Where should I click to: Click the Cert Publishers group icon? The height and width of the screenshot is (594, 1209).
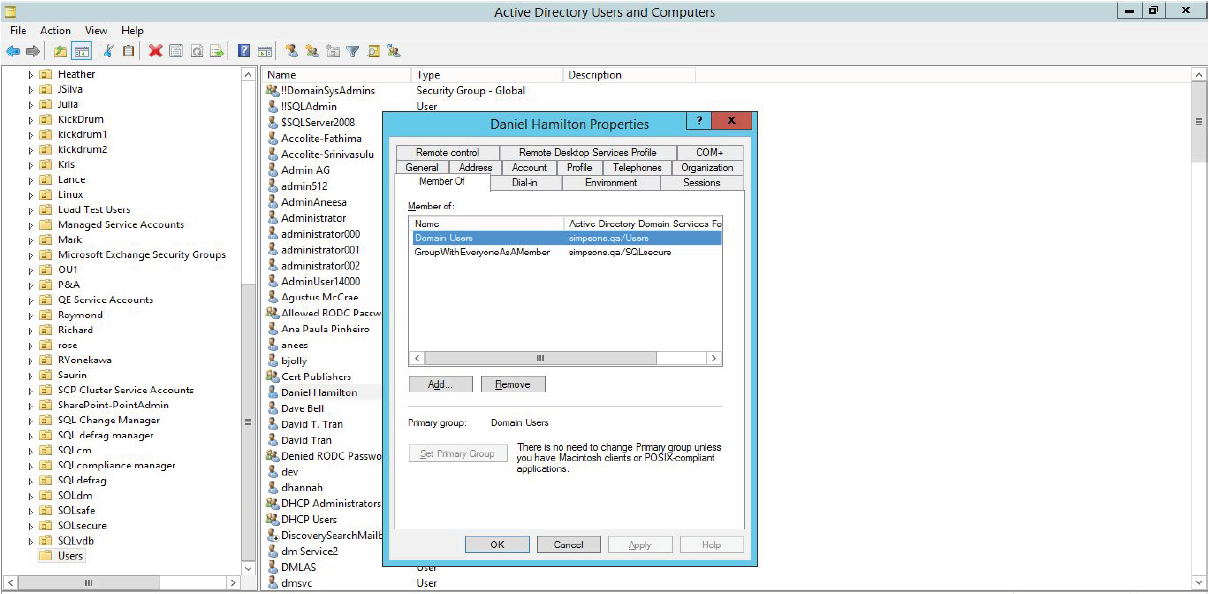272,376
